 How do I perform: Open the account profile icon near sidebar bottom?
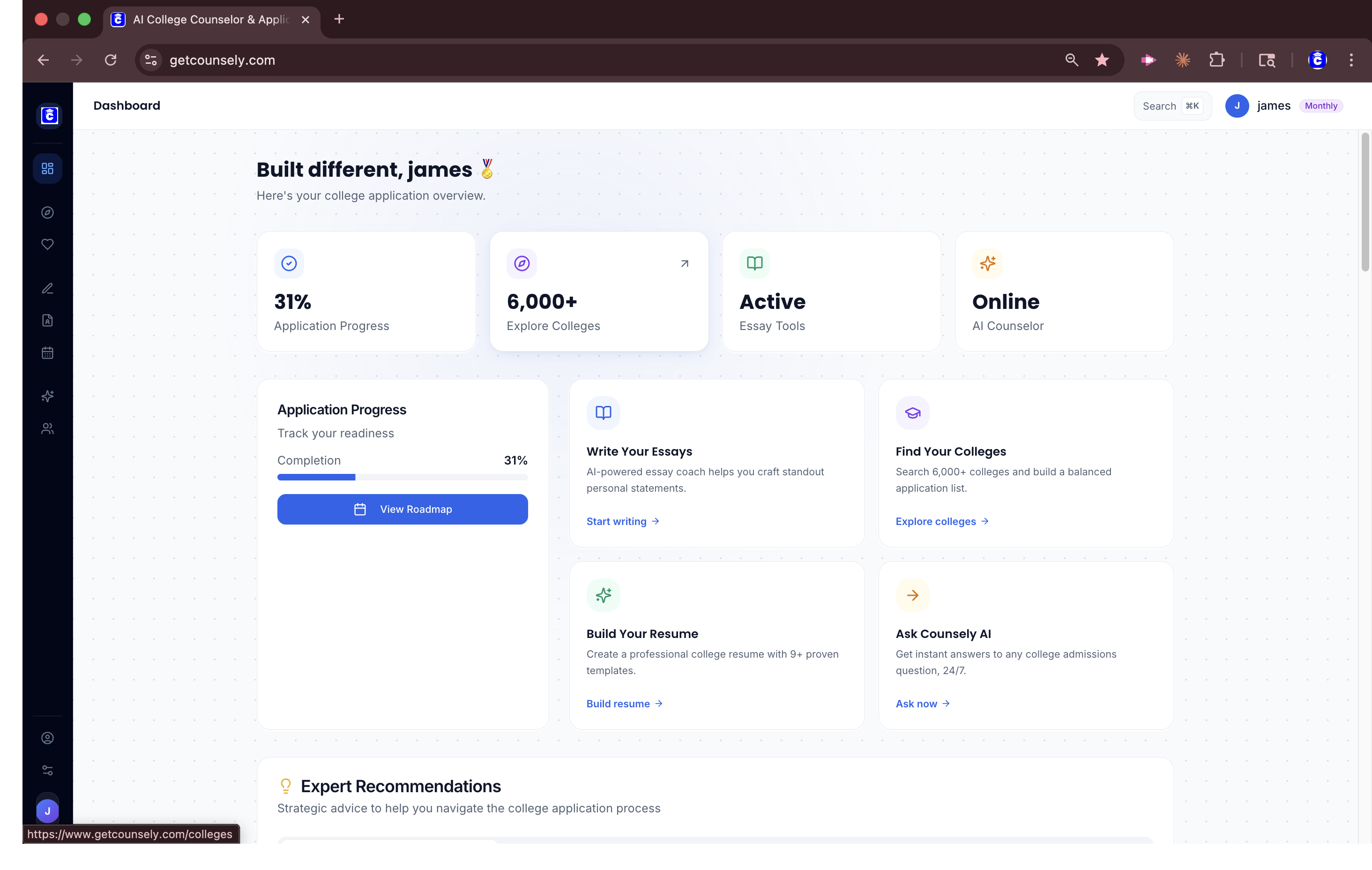click(48, 738)
